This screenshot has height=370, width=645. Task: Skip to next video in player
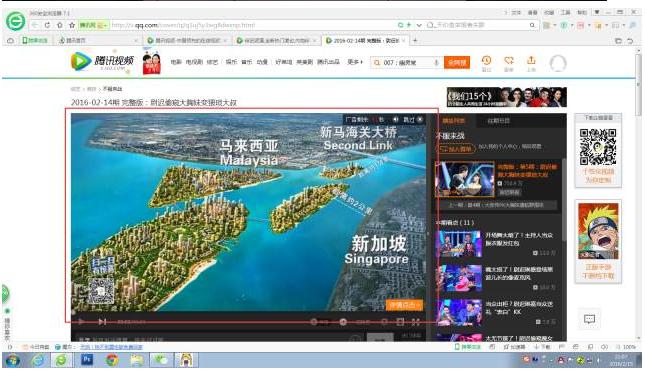(x=102, y=321)
